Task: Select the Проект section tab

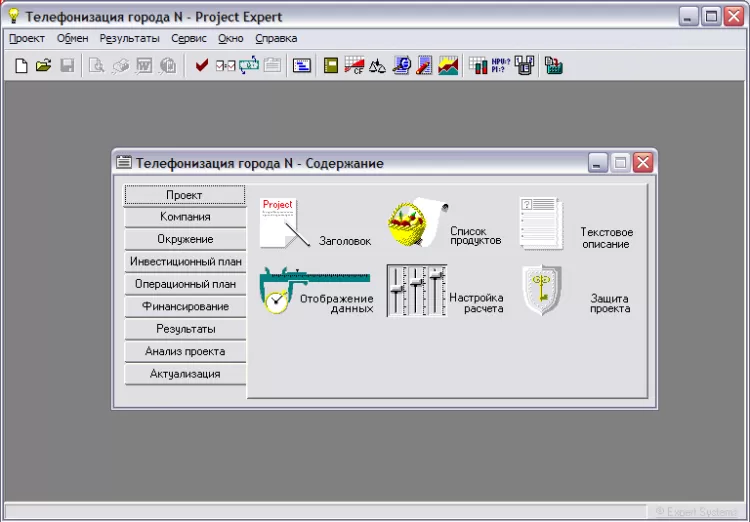Action: [x=185, y=195]
